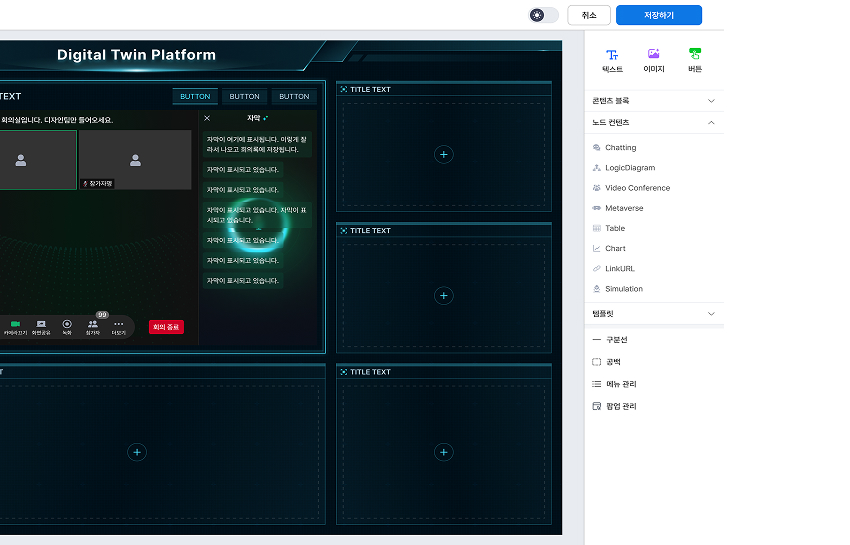Select the 이미지 image tool icon
Image resolution: width=850 pixels, height=545 pixels.
point(653,55)
